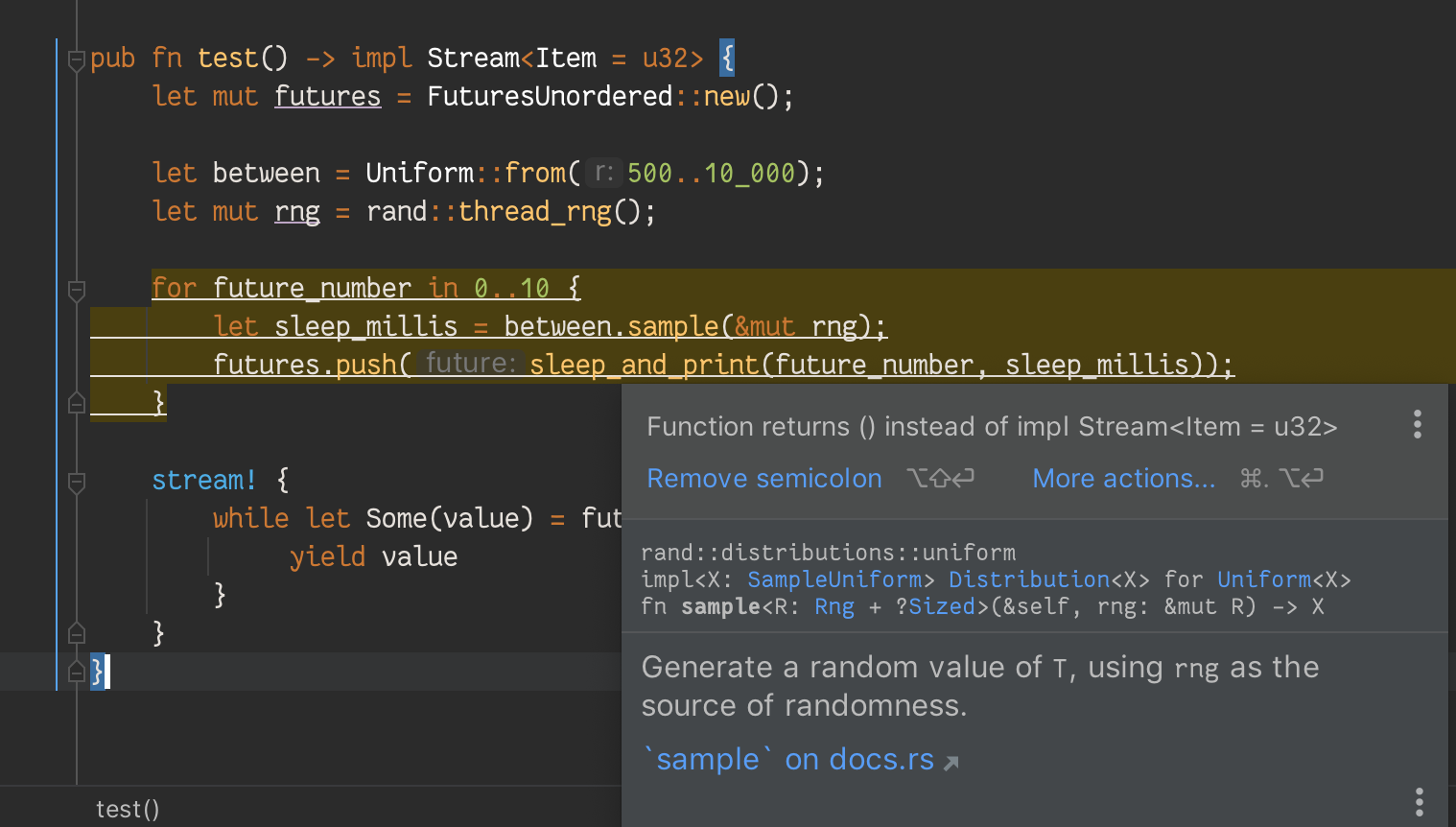
Task: Apply the 'Remove semicolon' quick fix
Action: click(764, 478)
